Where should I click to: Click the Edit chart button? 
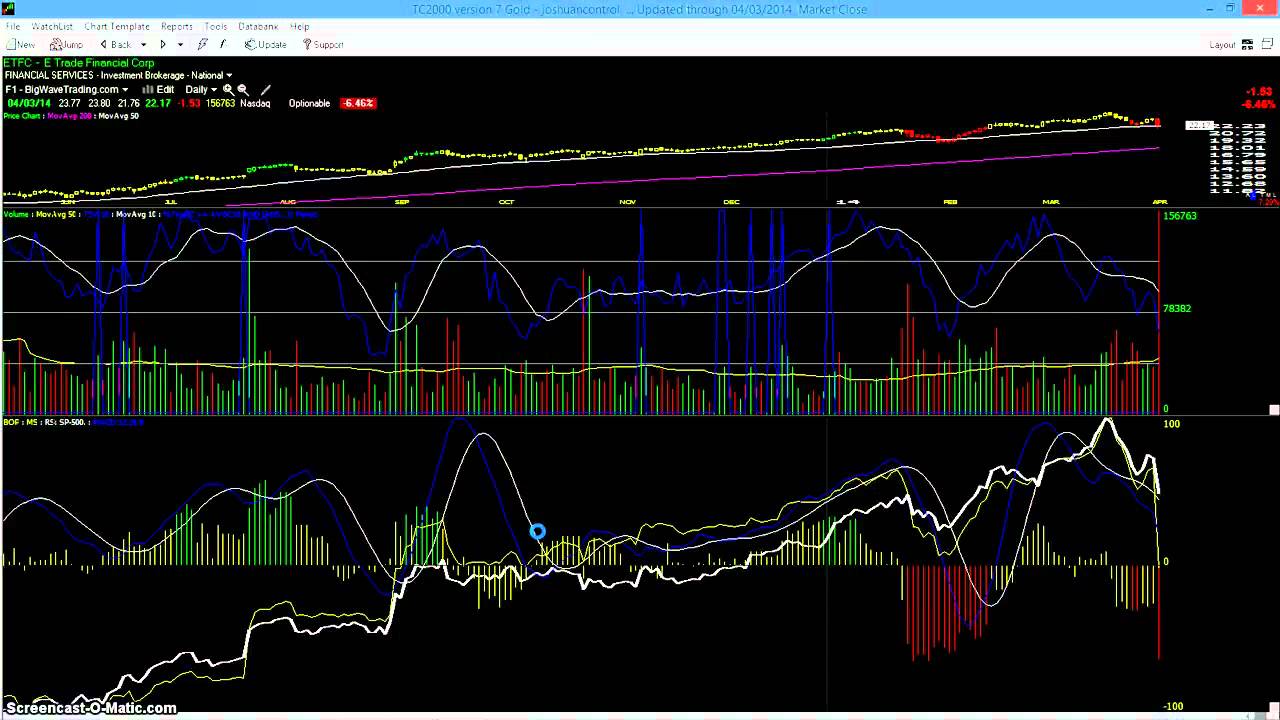158,89
